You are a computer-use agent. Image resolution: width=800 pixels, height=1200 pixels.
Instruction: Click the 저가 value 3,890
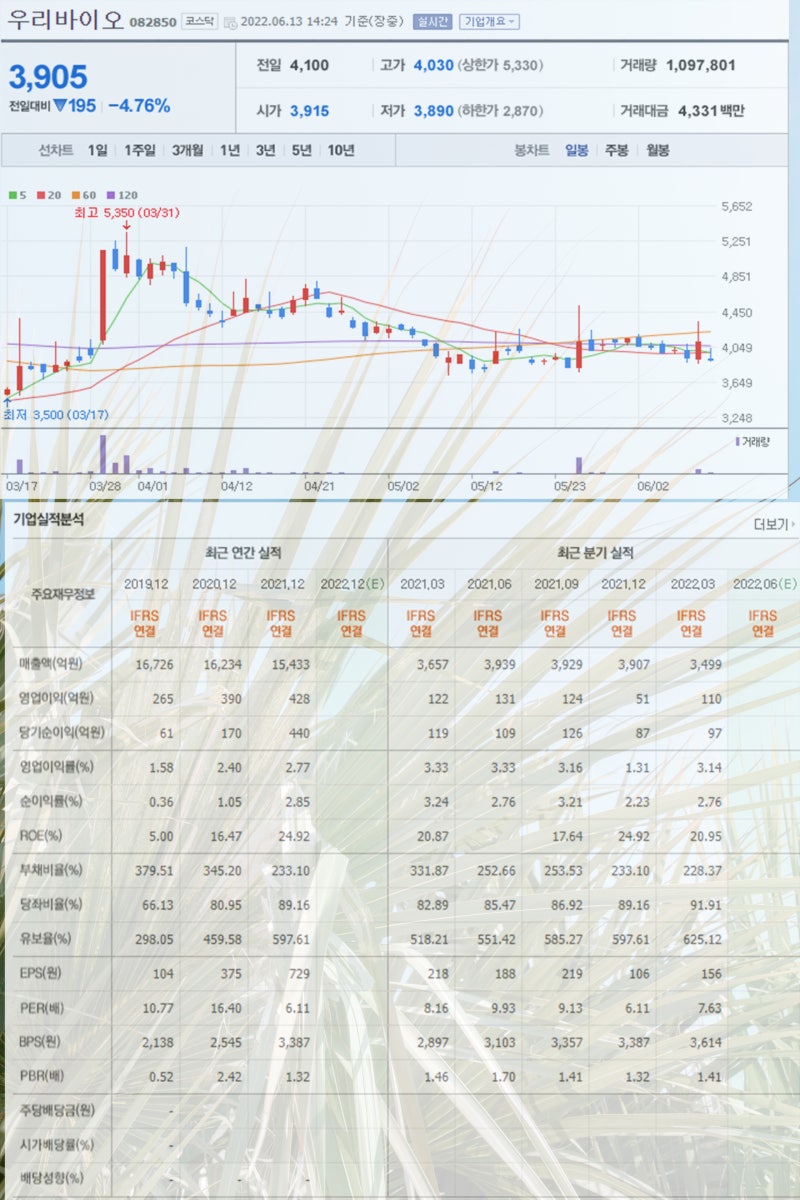[433, 111]
